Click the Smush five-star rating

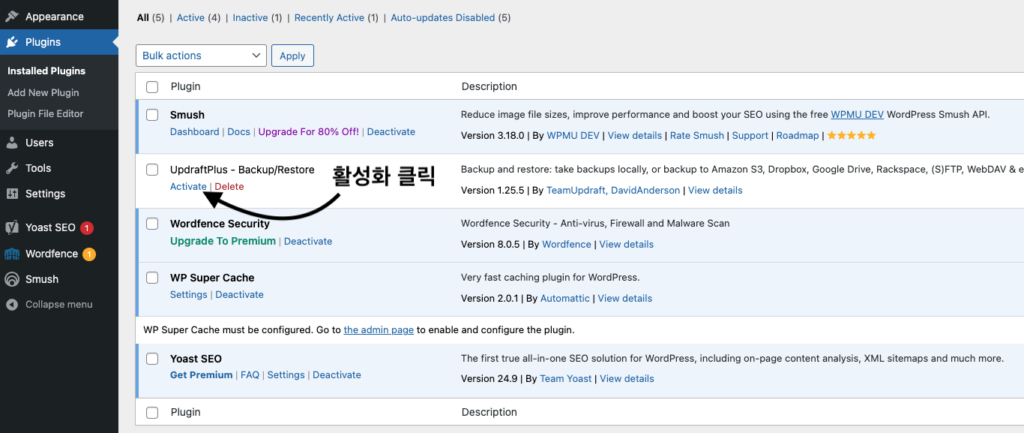coord(852,136)
